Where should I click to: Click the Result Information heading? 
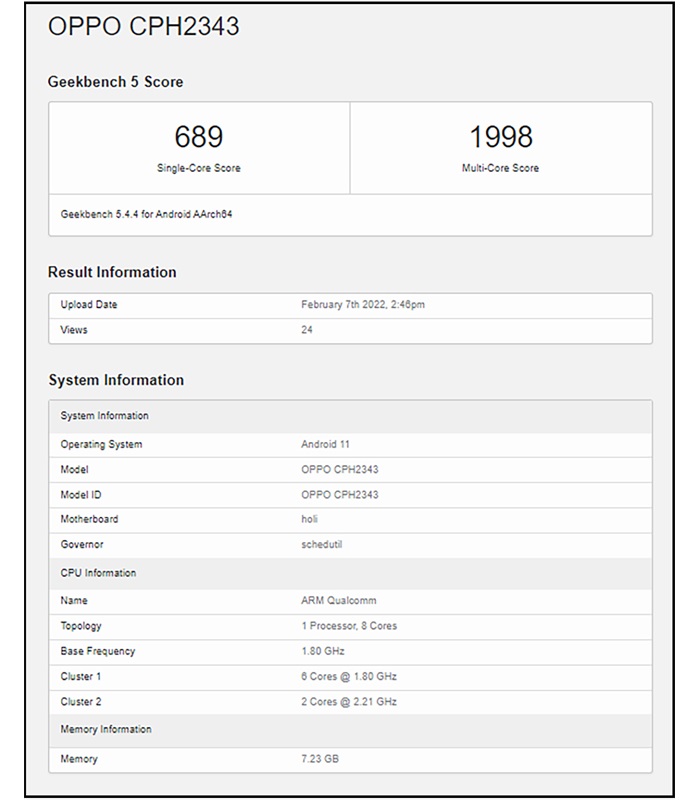pos(112,272)
